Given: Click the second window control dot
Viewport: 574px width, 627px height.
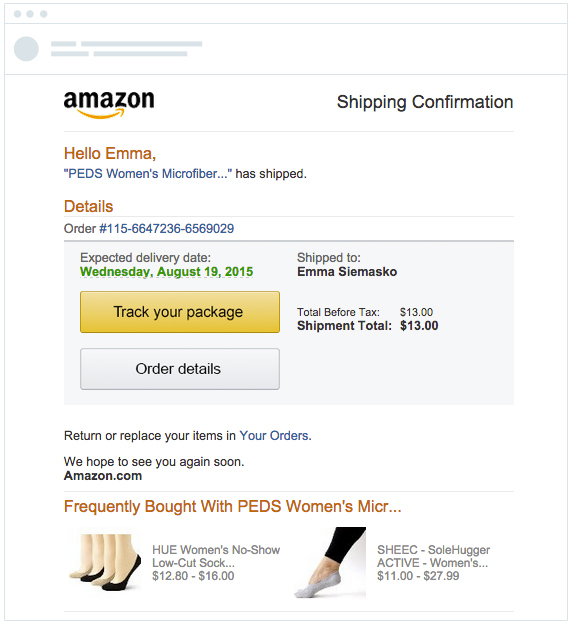Looking at the screenshot, I should click(x=30, y=14).
